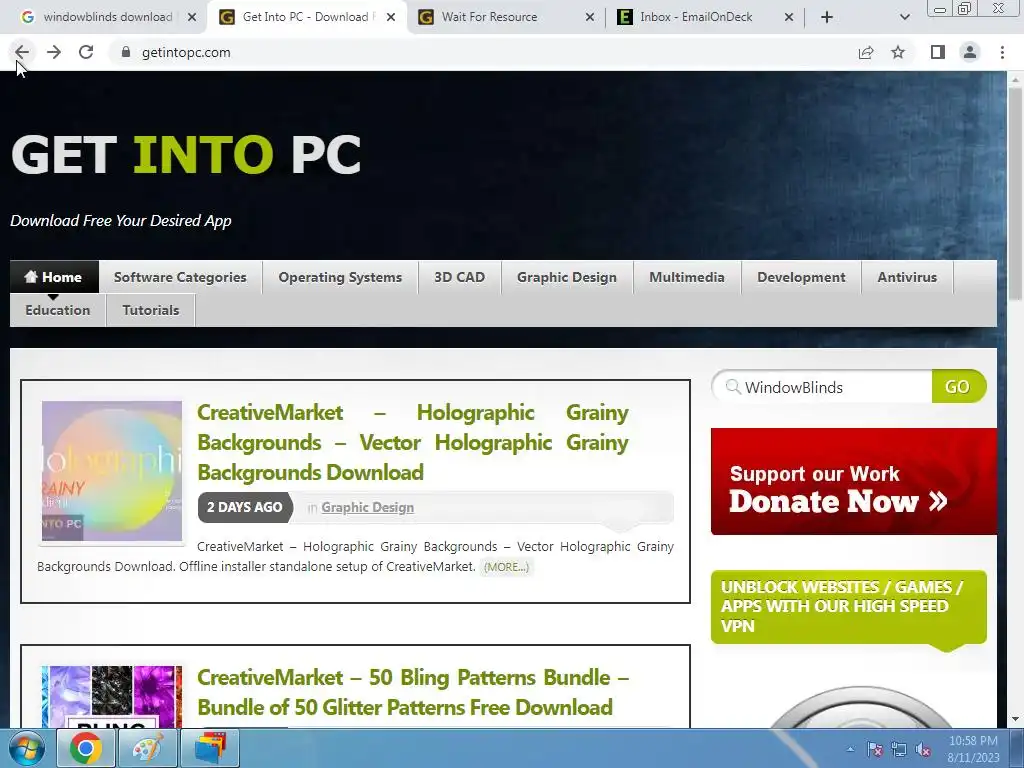Screen dimensions: 1024x768
Task: Open the Tutorials menu item
Action: (x=150, y=310)
